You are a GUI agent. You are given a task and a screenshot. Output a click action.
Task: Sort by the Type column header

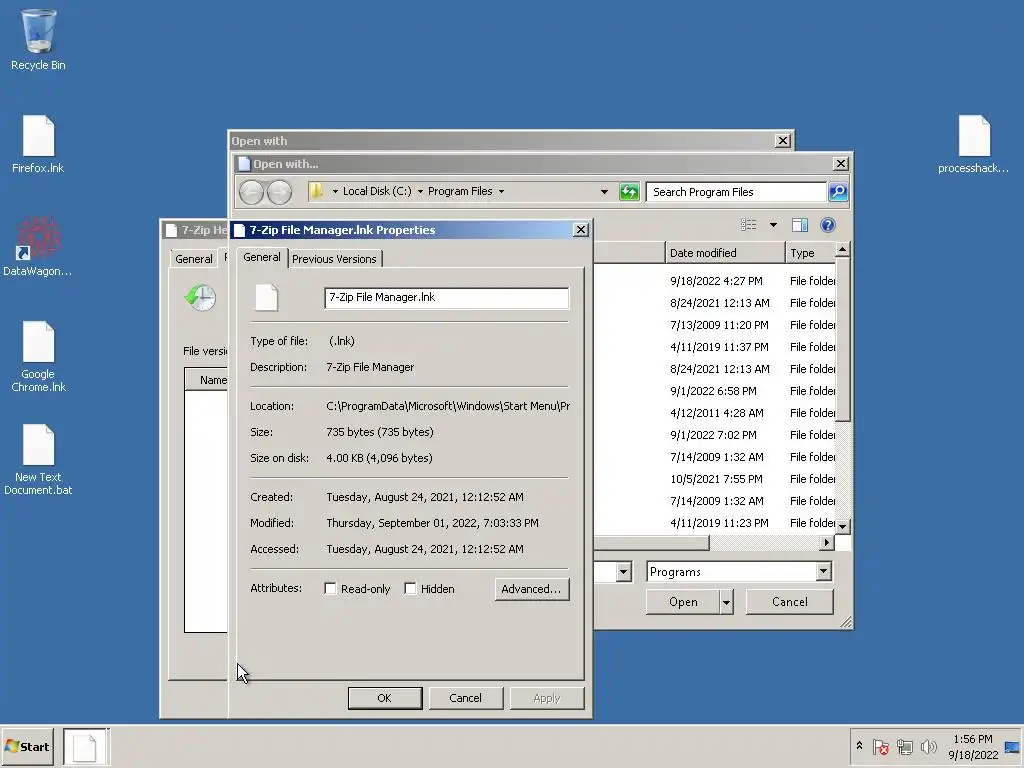tap(810, 253)
